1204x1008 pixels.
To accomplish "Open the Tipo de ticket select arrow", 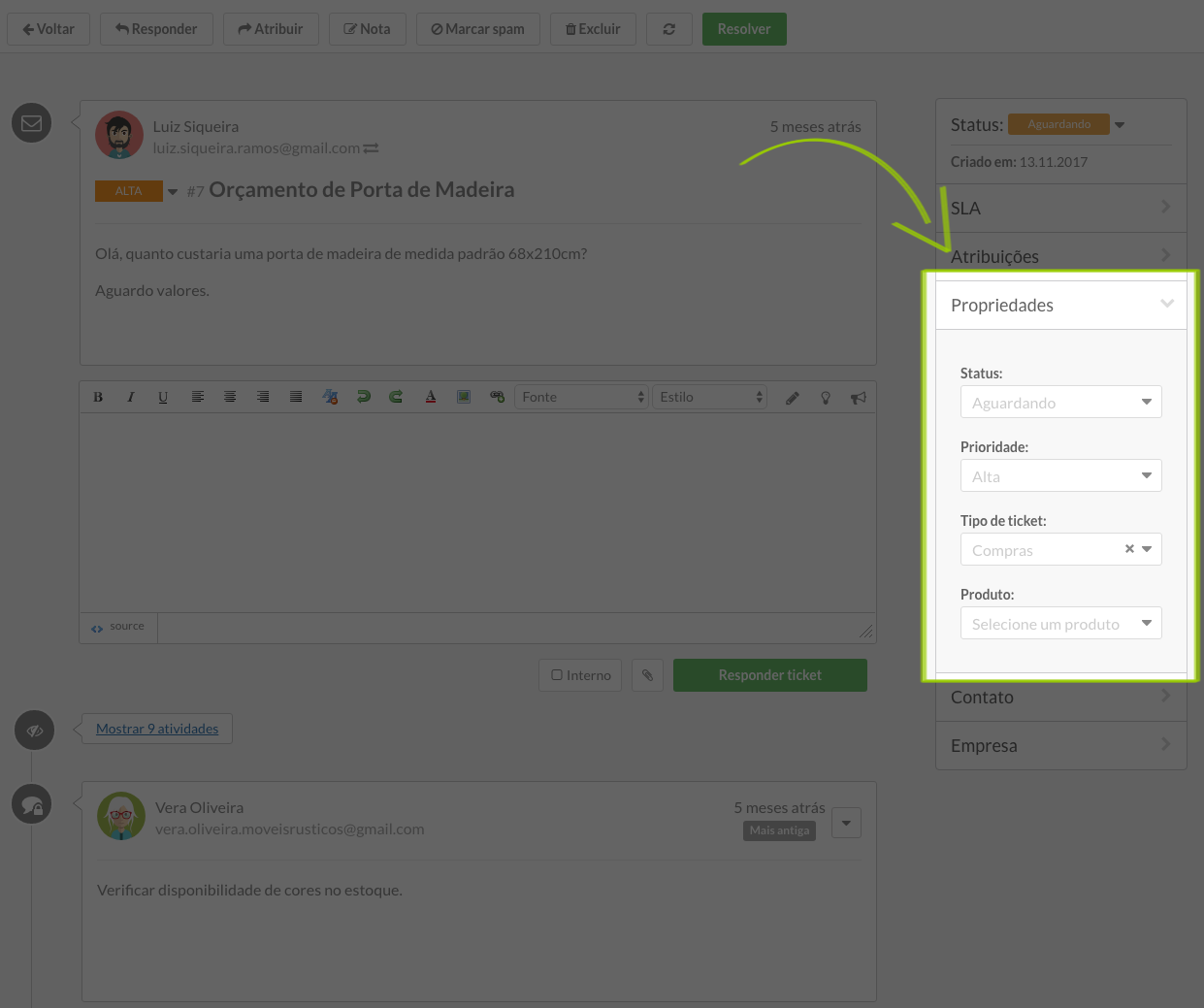I will click(x=1147, y=550).
